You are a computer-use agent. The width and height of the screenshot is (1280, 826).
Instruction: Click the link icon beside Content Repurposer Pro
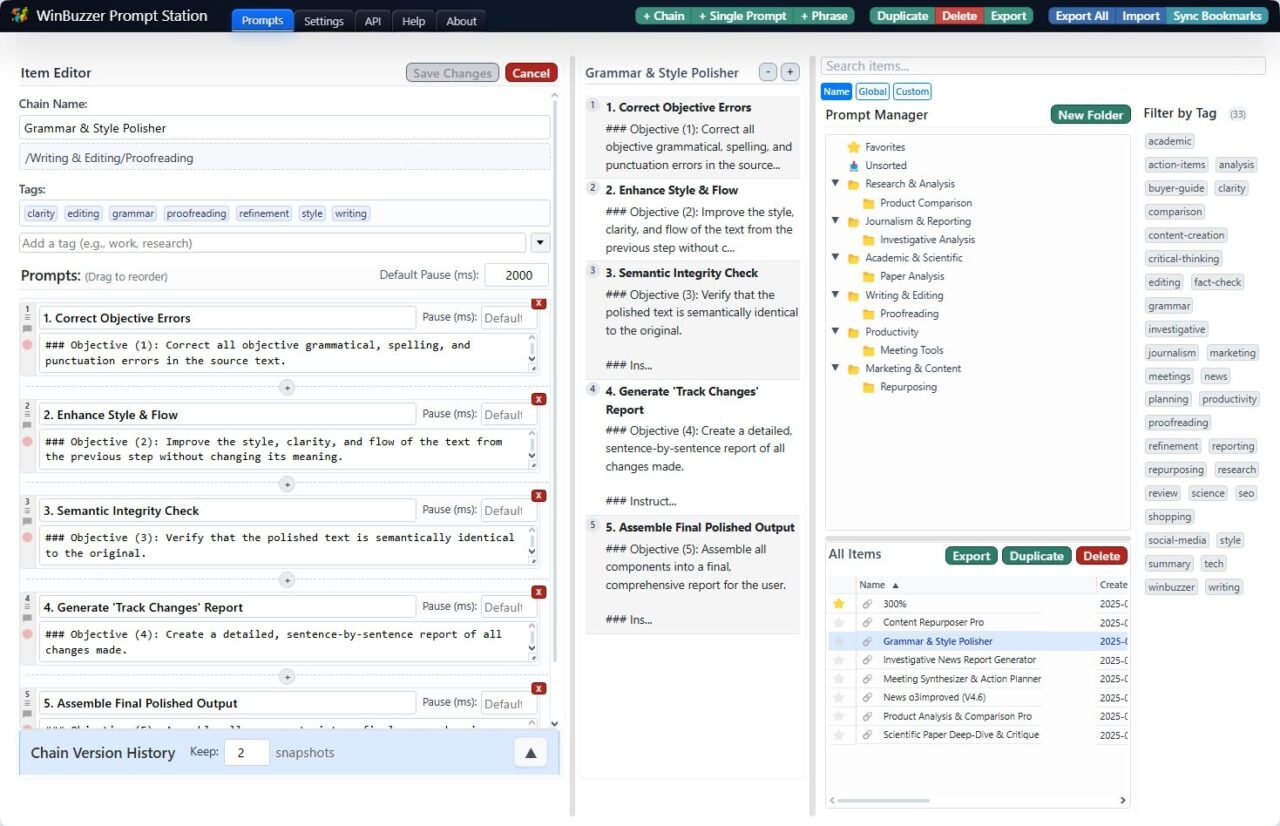click(866, 622)
